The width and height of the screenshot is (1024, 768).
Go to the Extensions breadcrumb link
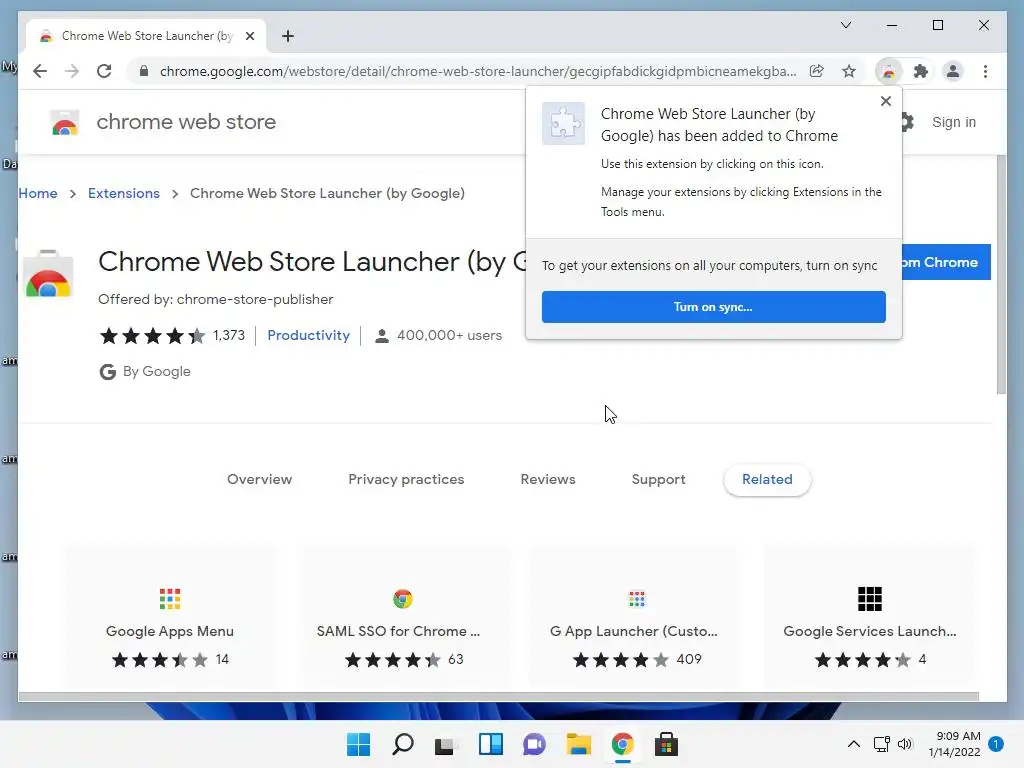coord(123,193)
